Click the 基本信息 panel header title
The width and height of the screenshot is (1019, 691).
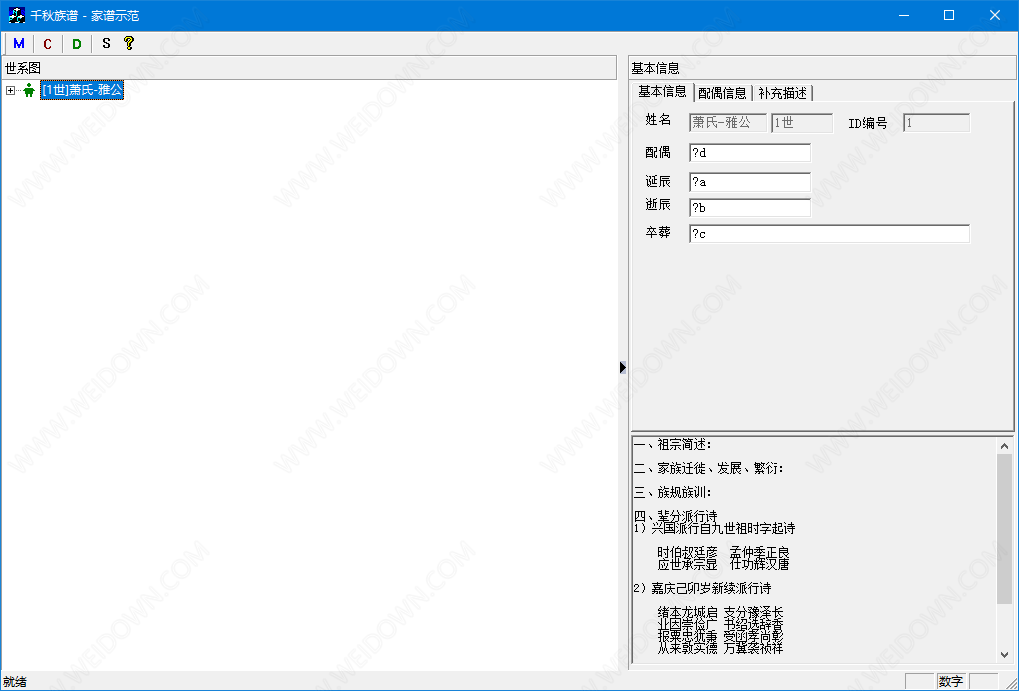pyautogui.click(x=656, y=68)
